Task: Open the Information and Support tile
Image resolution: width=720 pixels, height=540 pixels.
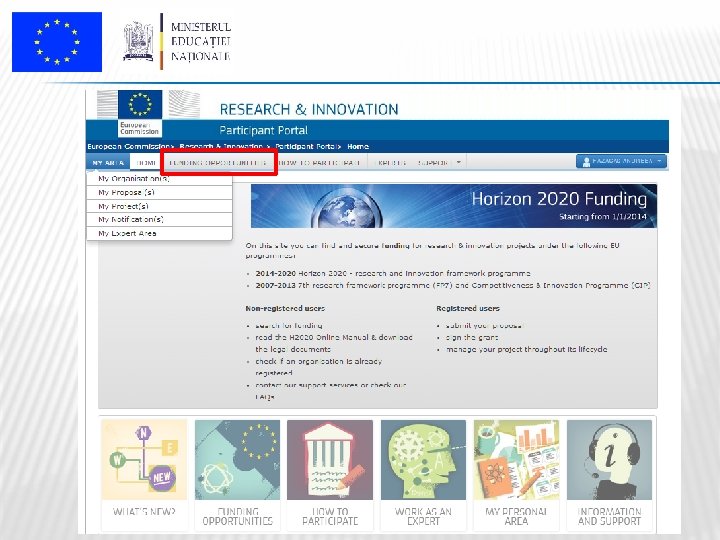Action: 609,475
